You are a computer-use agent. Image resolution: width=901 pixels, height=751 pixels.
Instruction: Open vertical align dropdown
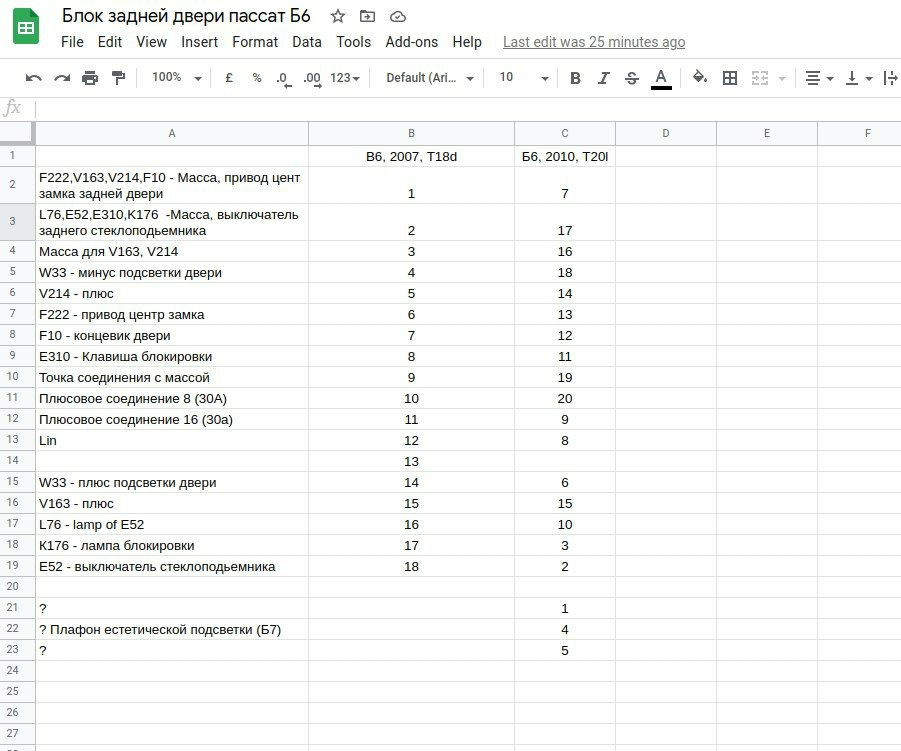(x=858, y=78)
